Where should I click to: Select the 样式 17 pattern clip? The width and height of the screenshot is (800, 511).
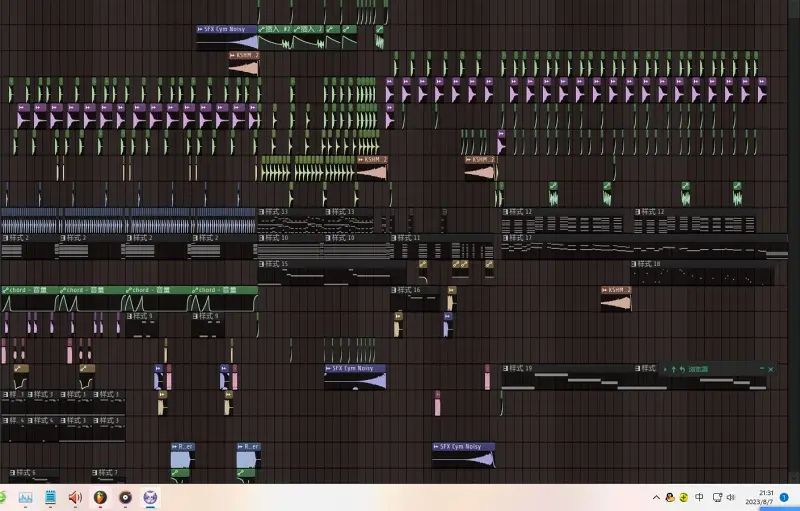644,247
